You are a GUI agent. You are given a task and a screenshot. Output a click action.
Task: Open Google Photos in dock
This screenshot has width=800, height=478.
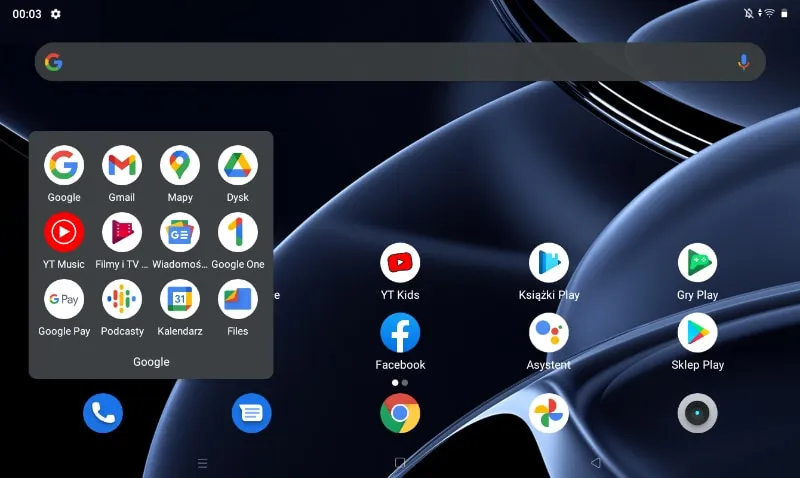point(549,413)
